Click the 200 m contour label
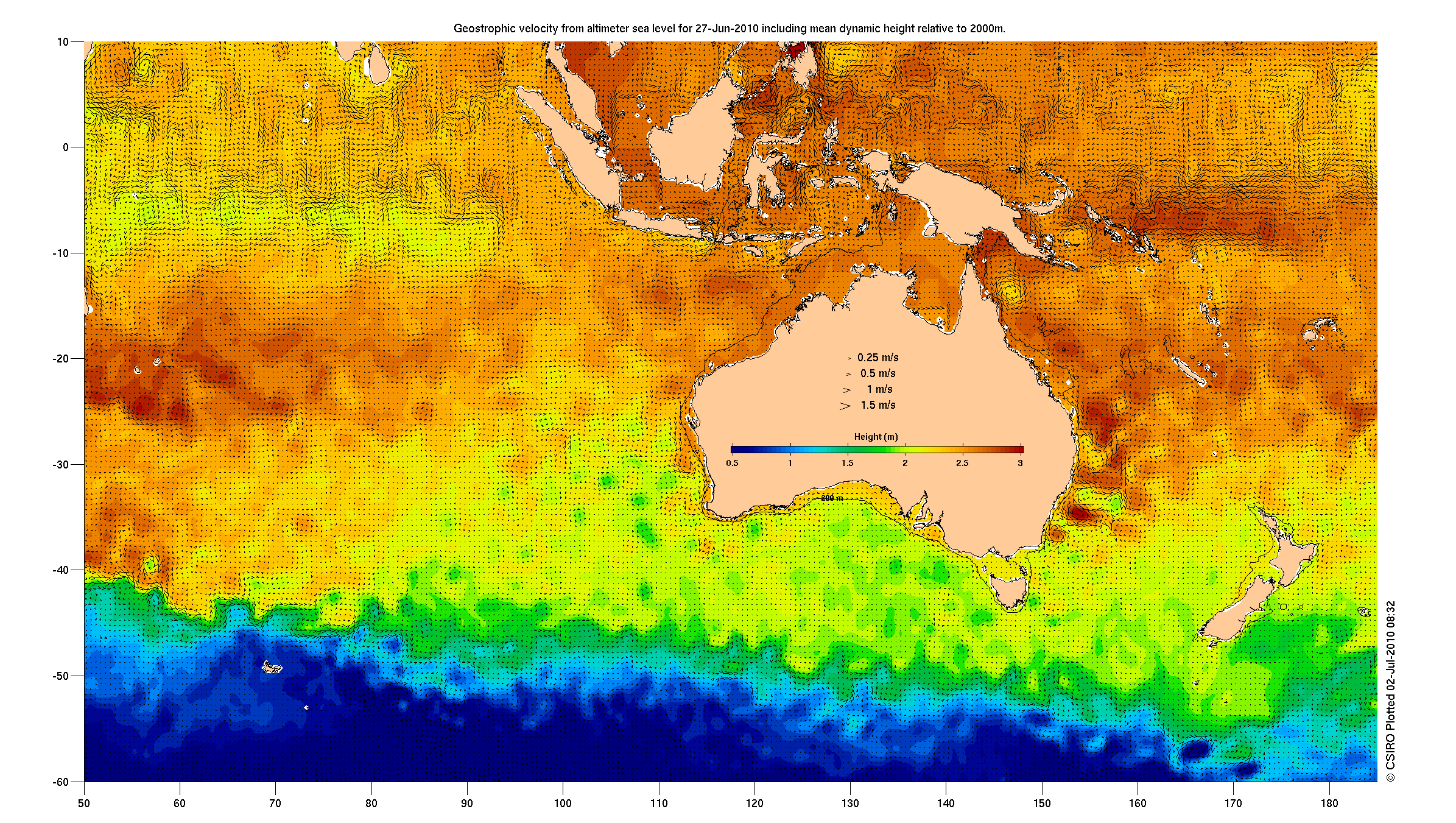Screen dimensions: 1456x823 pyautogui.click(x=832, y=498)
